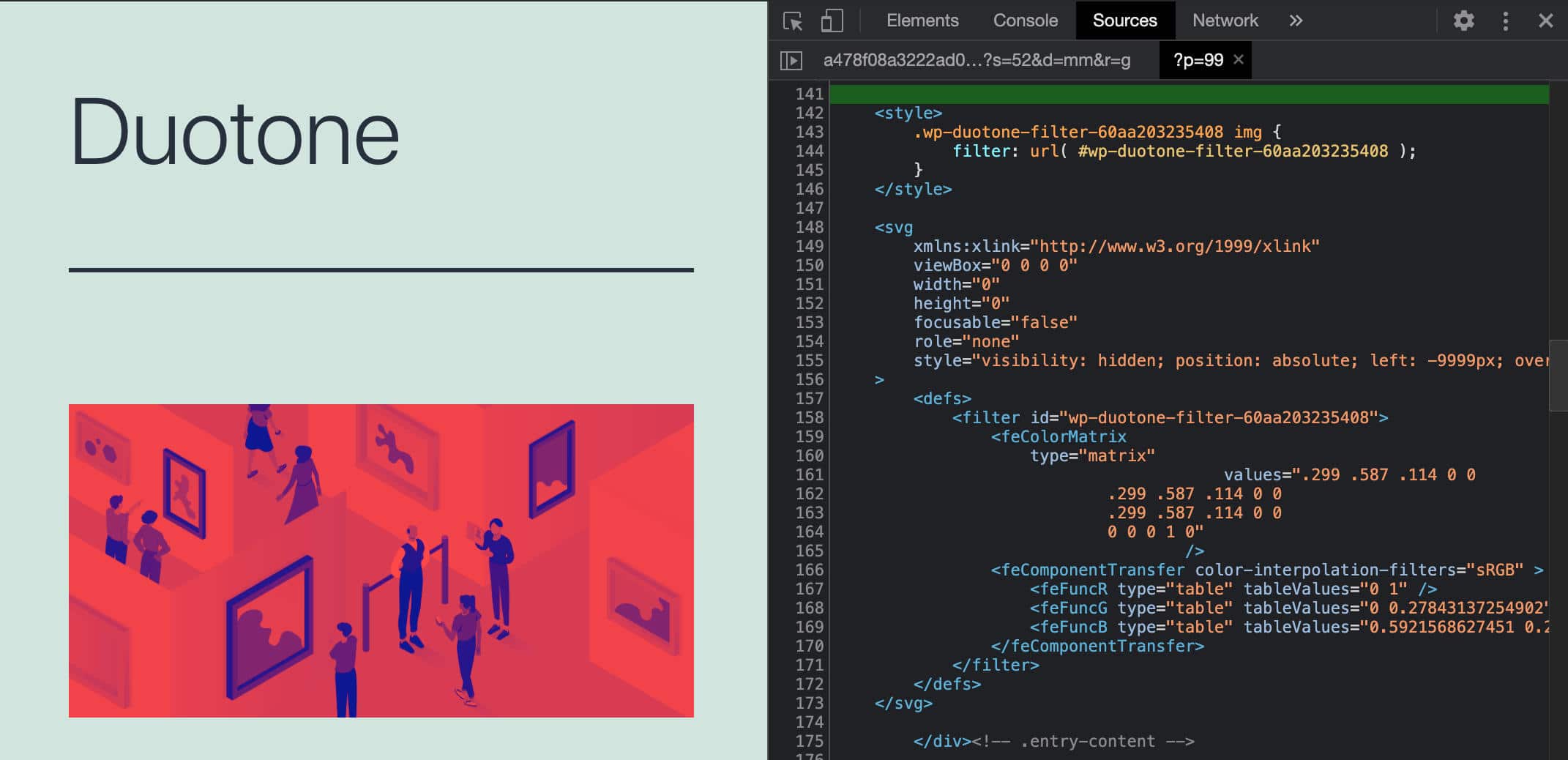
Task: Reveal hidden panels via the chevron
Action: pyautogui.click(x=1296, y=21)
